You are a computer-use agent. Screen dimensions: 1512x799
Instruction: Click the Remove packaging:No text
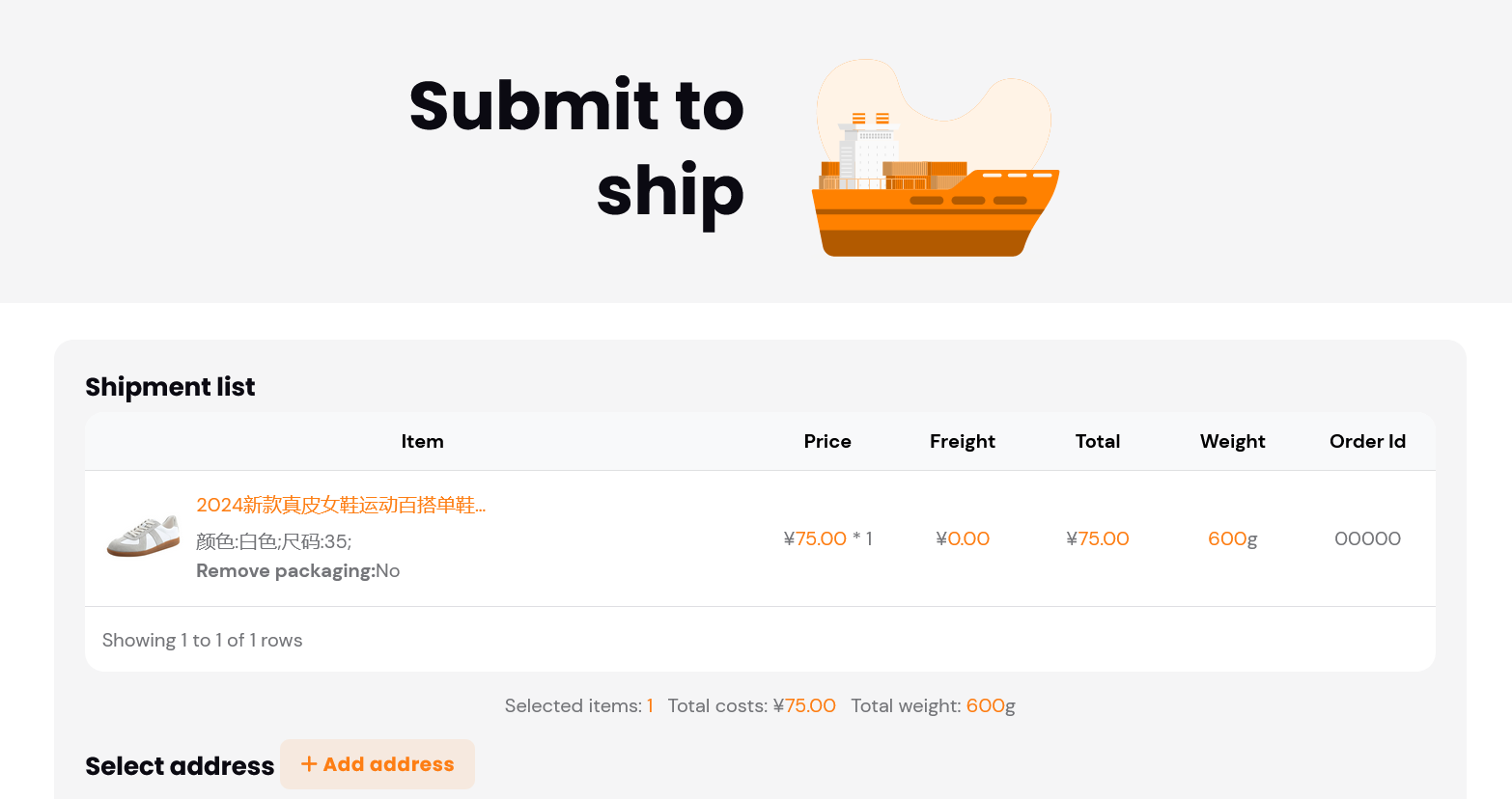(297, 570)
